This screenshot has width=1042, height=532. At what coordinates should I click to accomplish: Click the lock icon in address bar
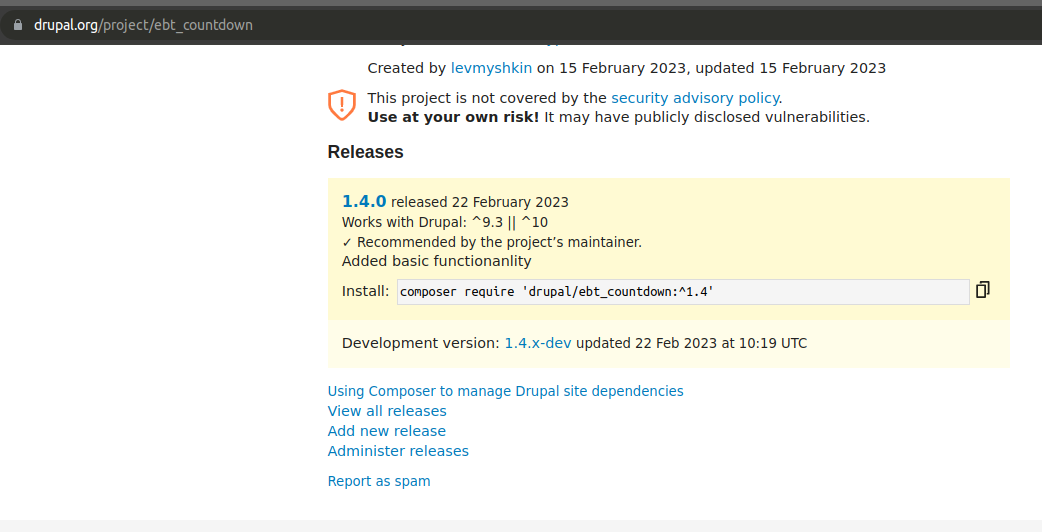click(18, 25)
